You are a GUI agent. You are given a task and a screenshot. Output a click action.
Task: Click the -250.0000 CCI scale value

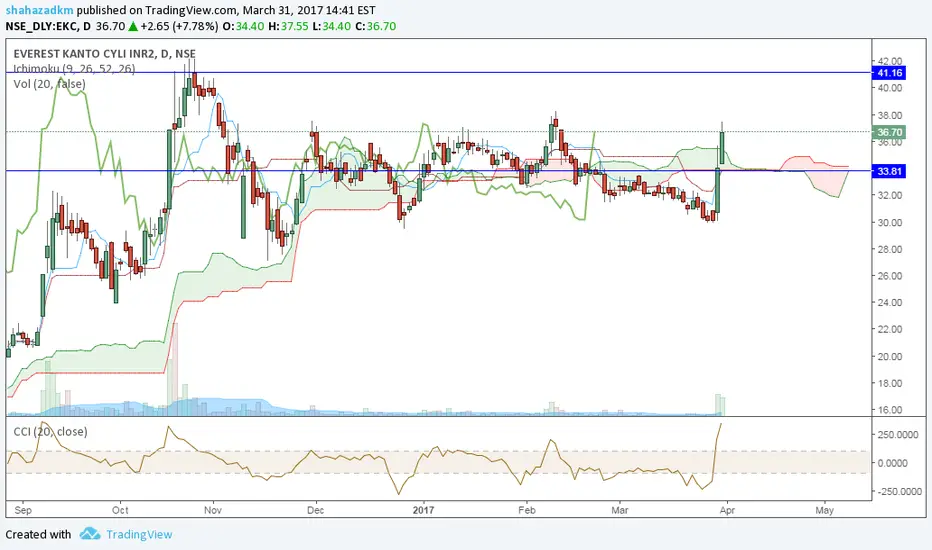(898, 491)
